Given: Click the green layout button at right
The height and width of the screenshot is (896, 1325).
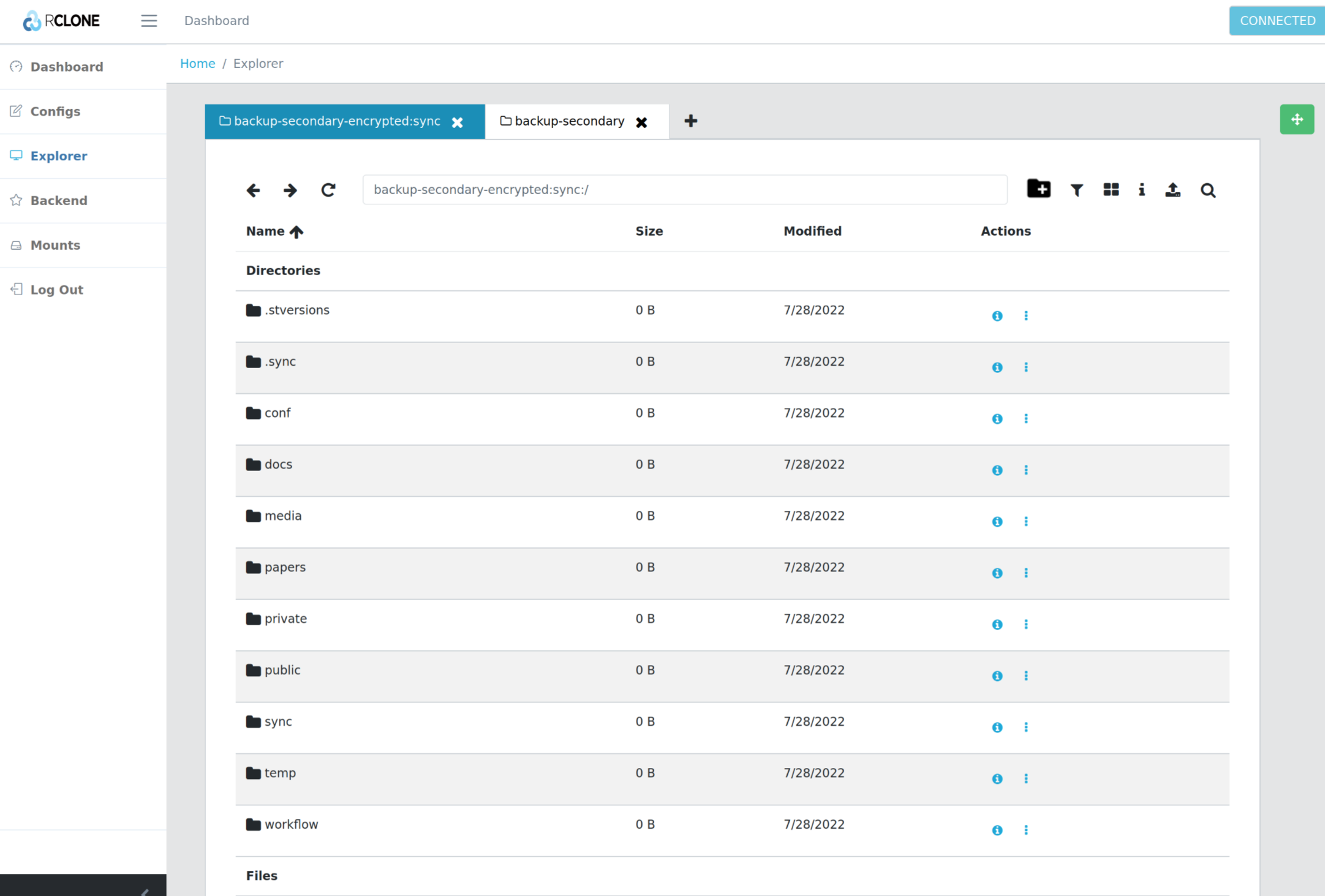Looking at the screenshot, I should coord(1297,119).
